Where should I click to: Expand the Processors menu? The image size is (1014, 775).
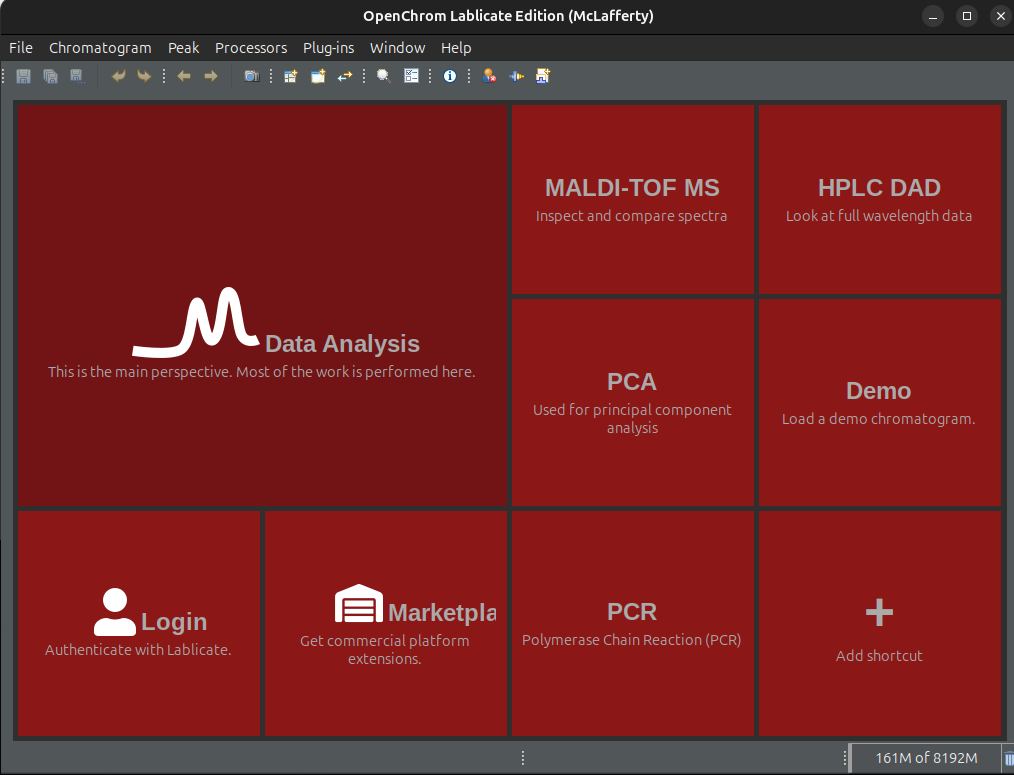coord(251,48)
